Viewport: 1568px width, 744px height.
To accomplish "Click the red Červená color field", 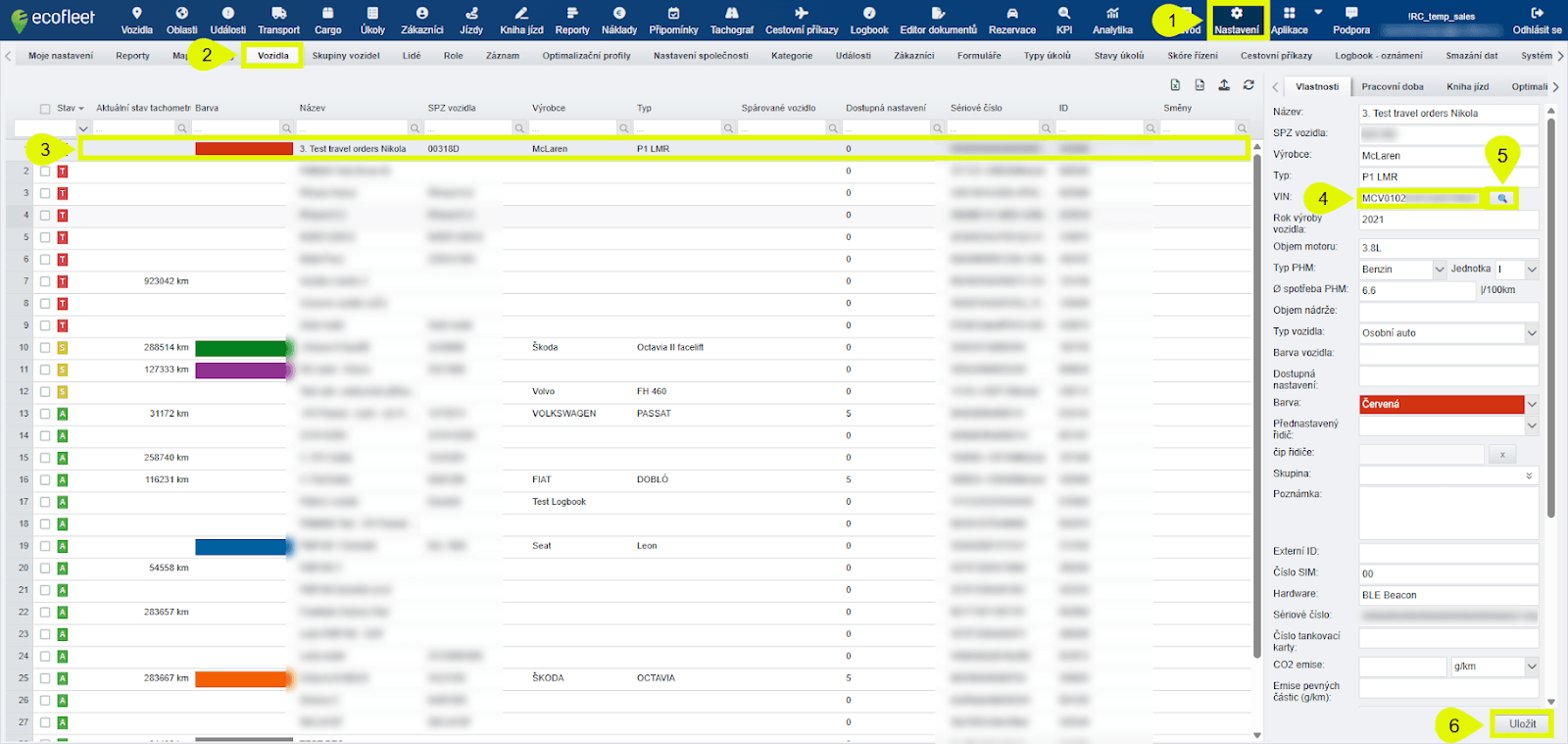I will click(x=1441, y=404).
